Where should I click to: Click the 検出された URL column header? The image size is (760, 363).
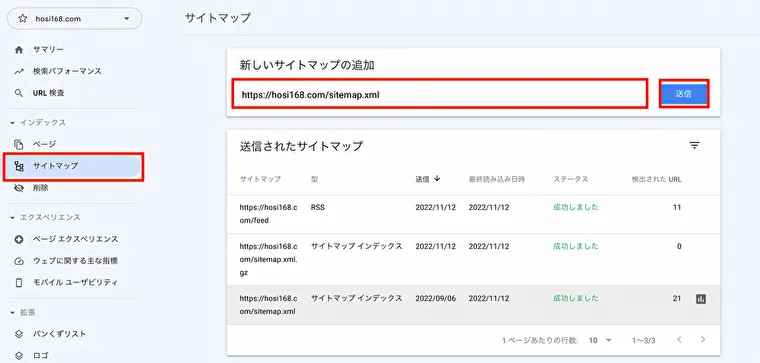[656, 179]
